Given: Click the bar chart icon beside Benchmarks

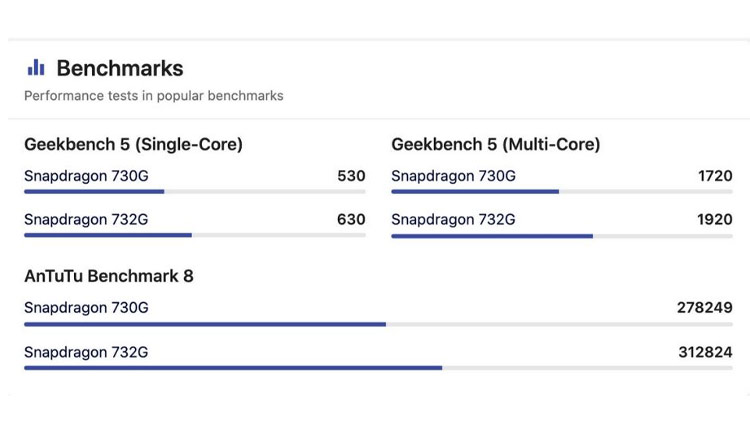Looking at the screenshot, I should tap(36, 68).
